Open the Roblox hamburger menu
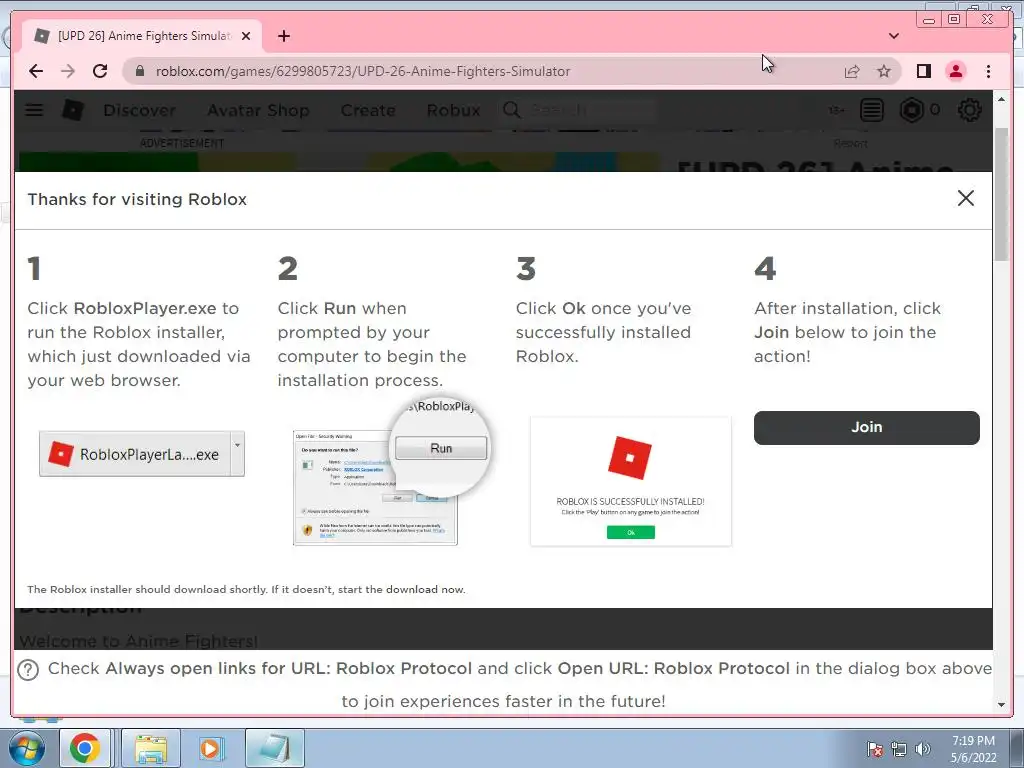 [34, 110]
